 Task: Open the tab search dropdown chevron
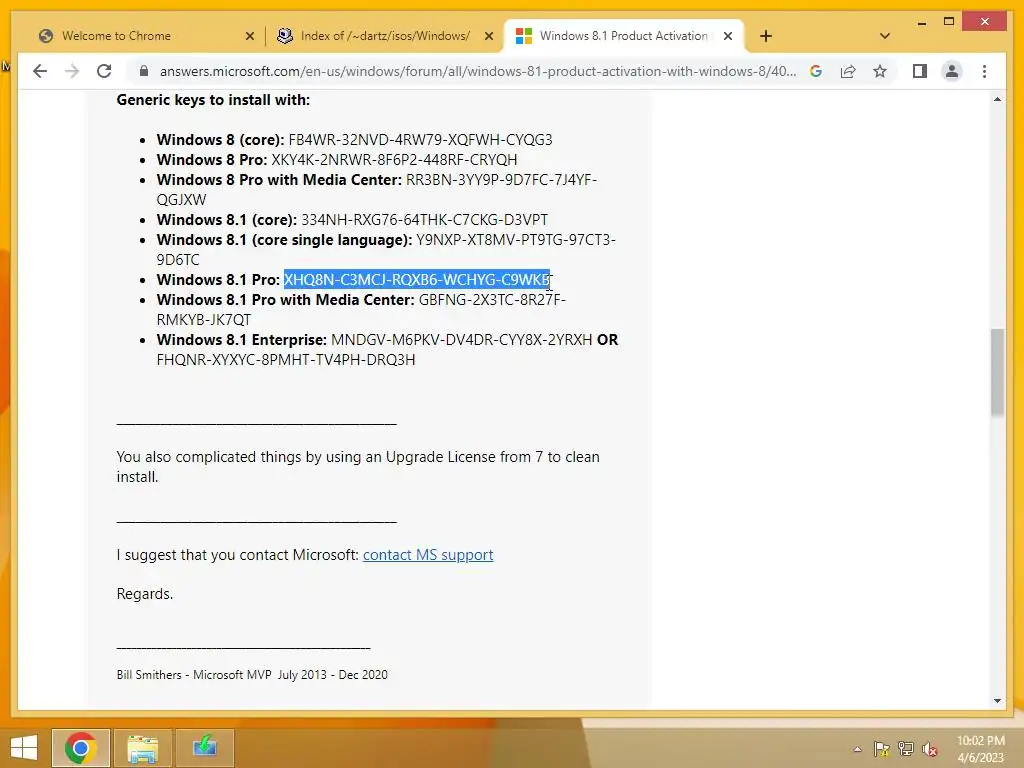tap(885, 36)
